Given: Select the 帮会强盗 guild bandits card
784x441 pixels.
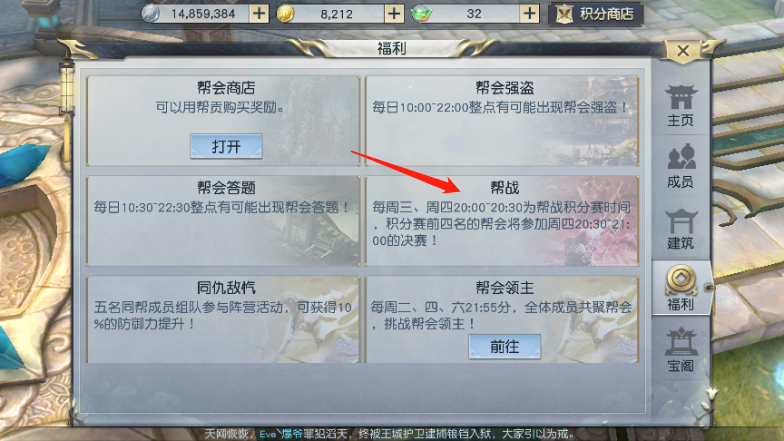Looking at the screenshot, I should 502,120.
